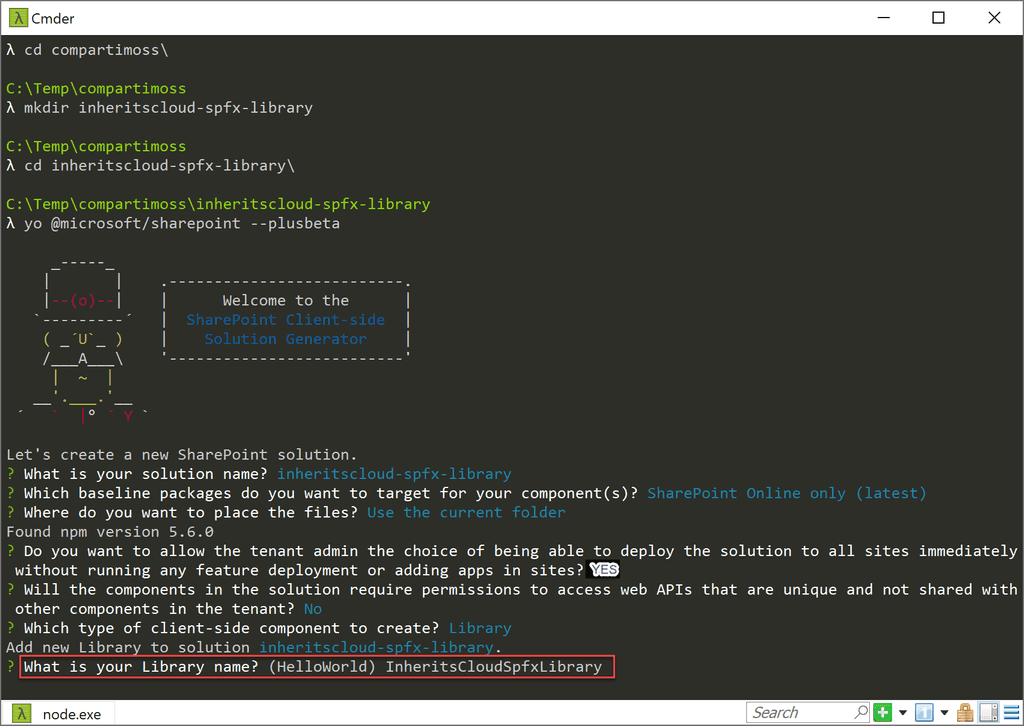Click the Cmder window title text
1024x726 pixels.
(x=53, y=18)
